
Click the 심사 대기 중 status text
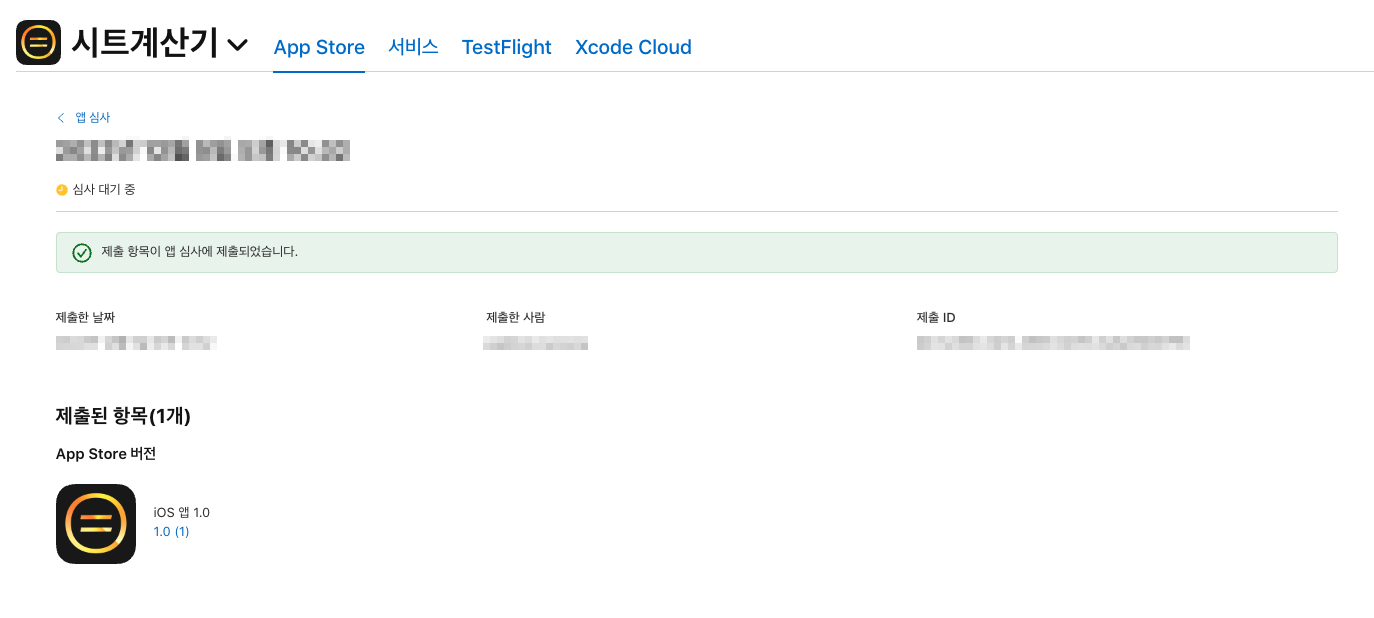pos(104,189)
